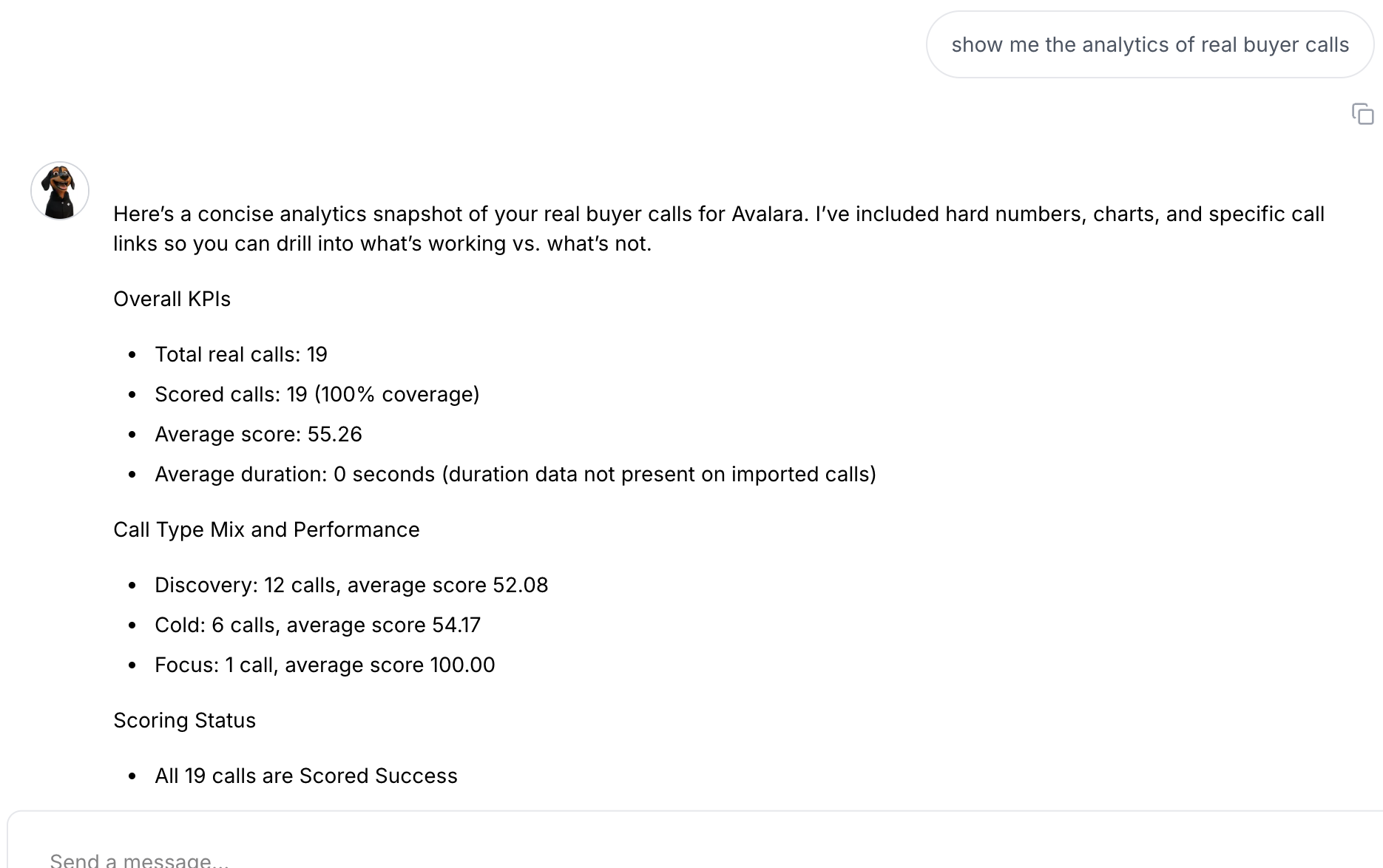Select the 'Scored calls: 19' bullet text
The width and height of the screenshot is (1383, 868).
(x=317, y=394)
